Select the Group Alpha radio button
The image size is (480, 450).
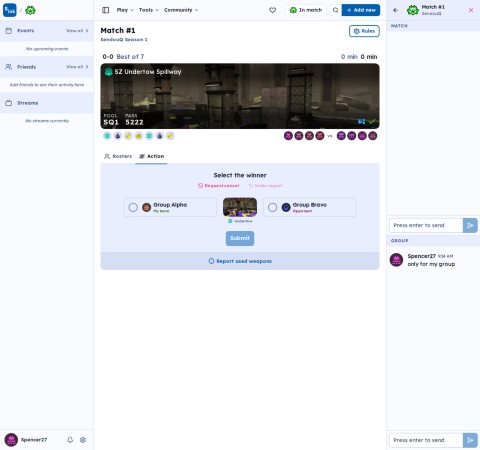click(133, 207)
